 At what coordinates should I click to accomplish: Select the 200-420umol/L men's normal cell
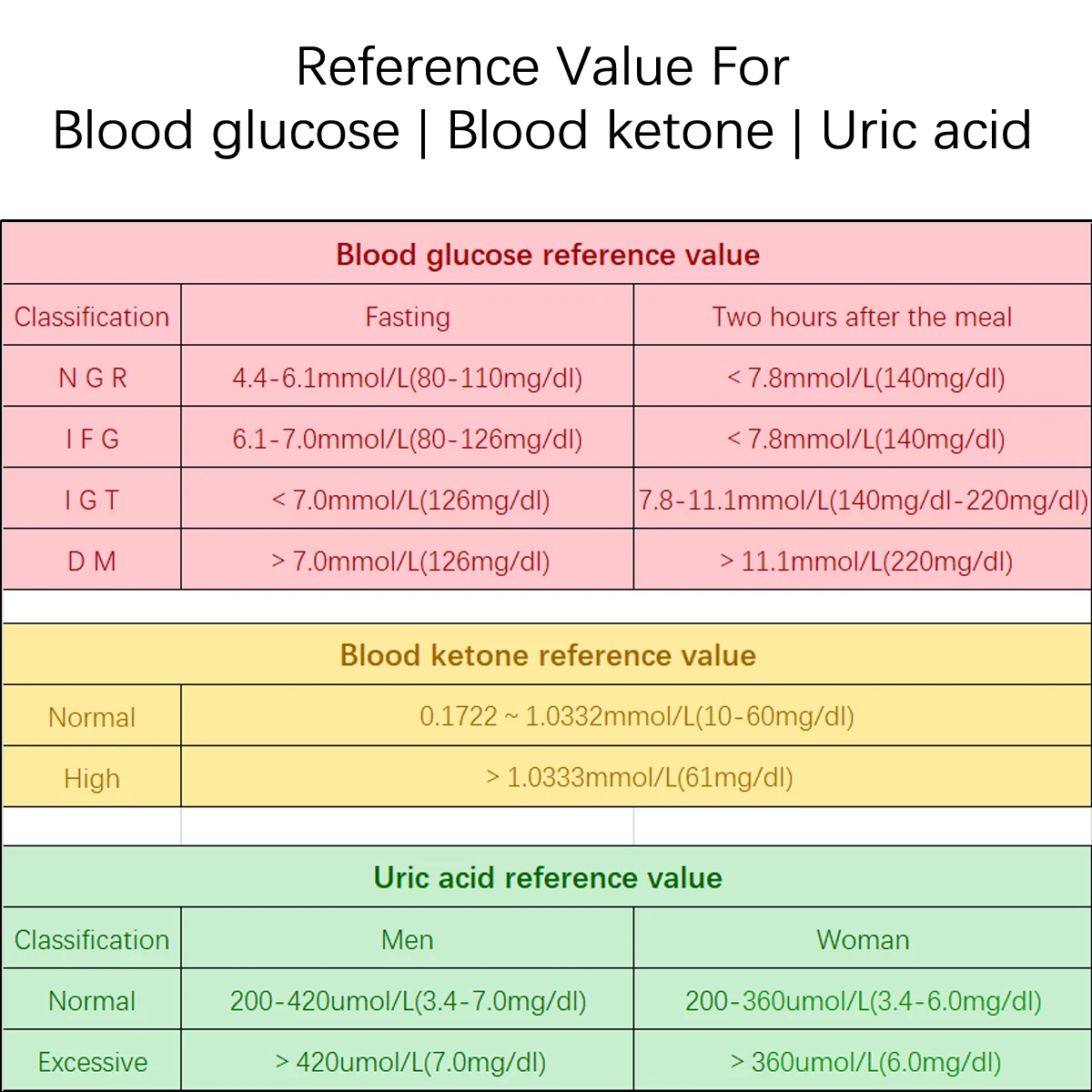[407, 1001]
